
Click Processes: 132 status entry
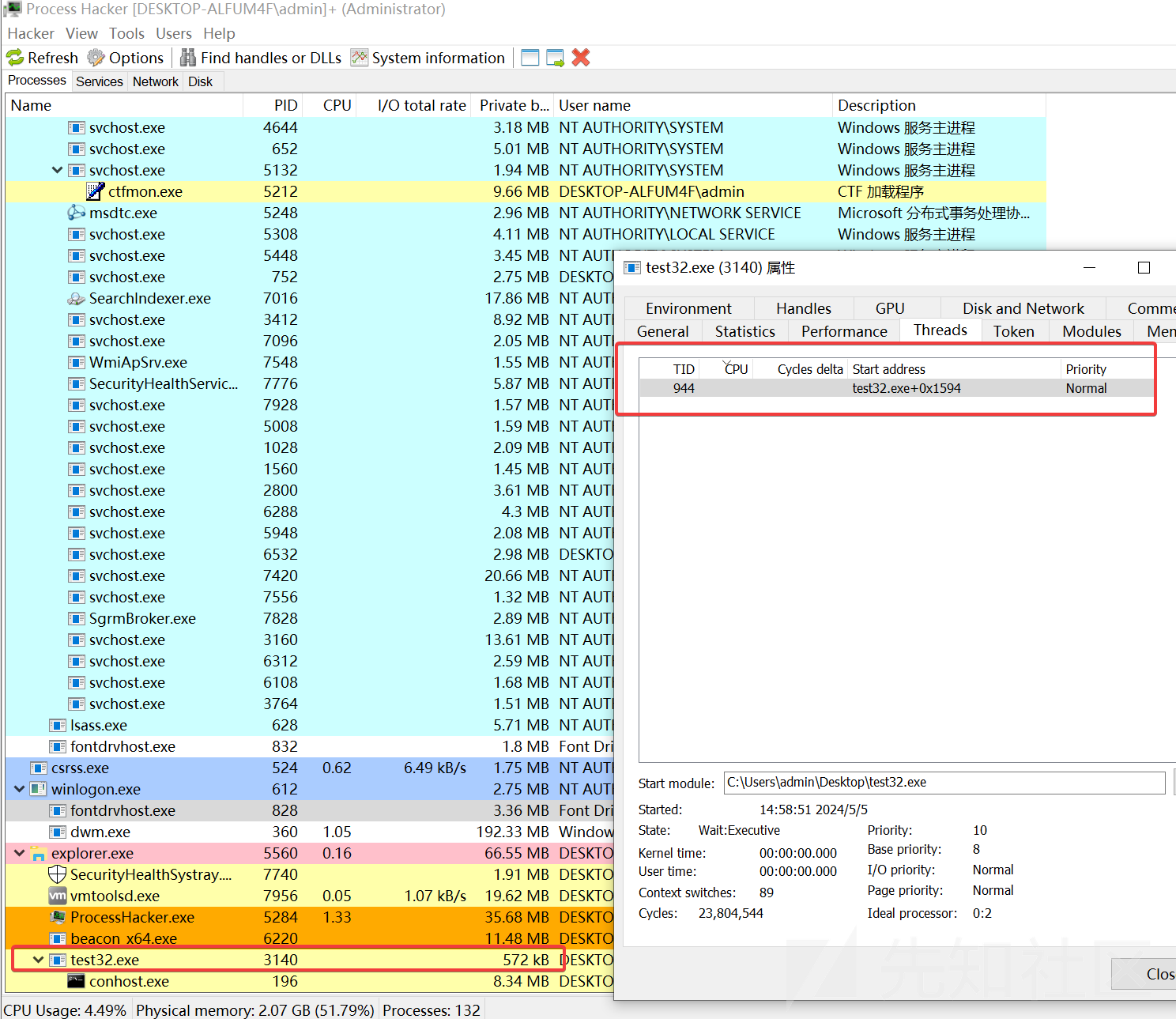(x=432, y=1010)
